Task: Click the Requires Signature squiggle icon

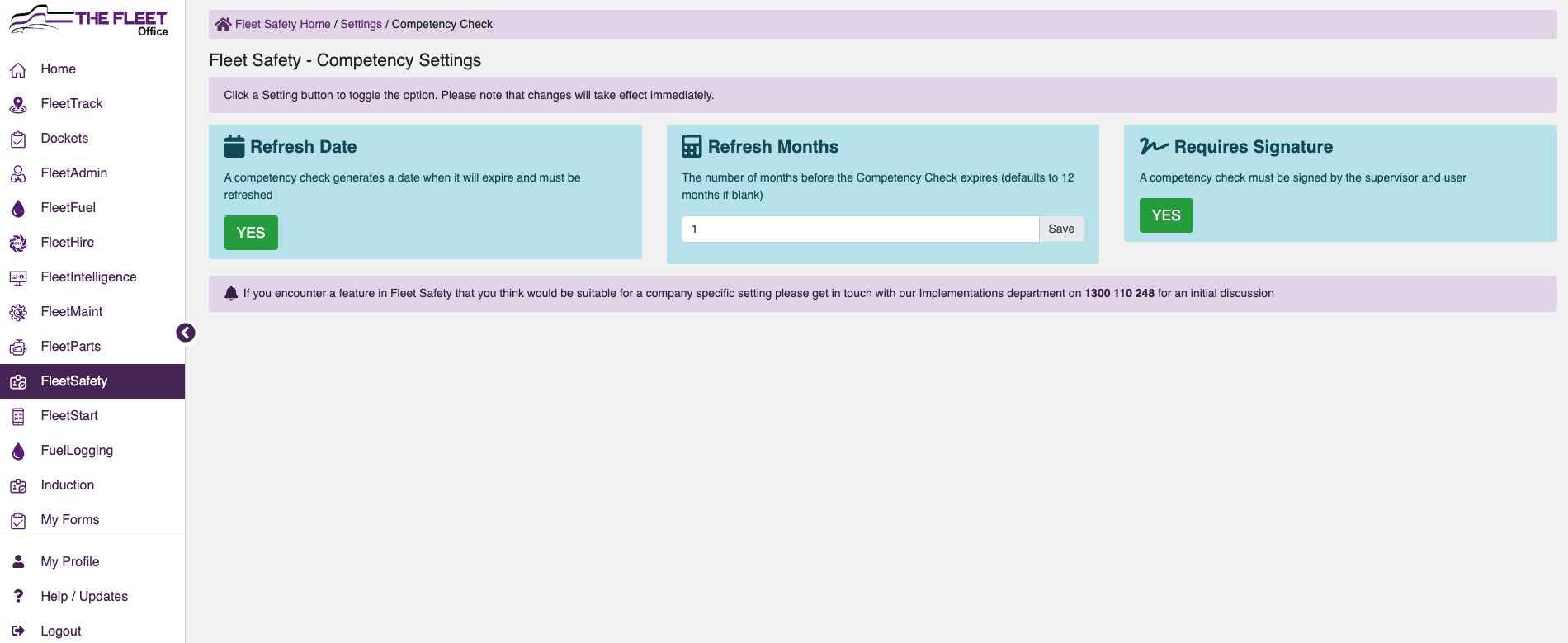Action: click(1154, 146)
